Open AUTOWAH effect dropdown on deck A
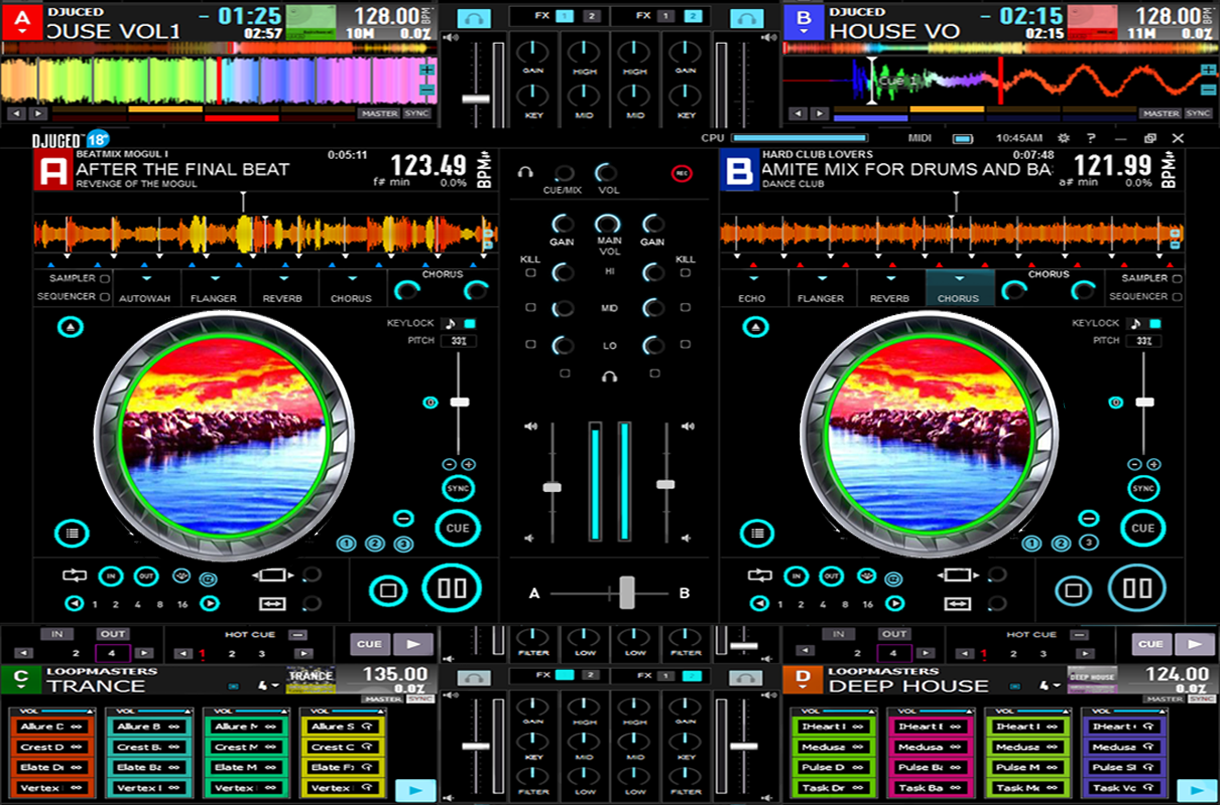 pyautogui.click(x=146, y=279)
